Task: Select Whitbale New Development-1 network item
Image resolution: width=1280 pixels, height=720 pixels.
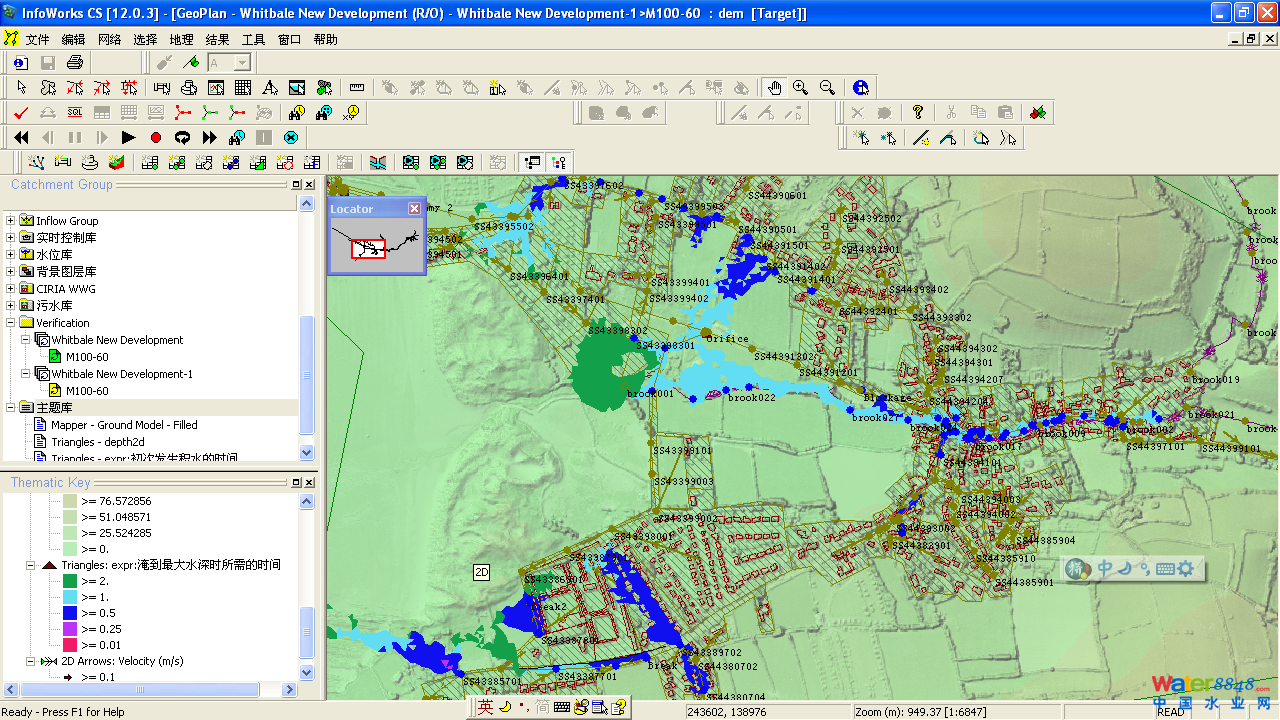Action: 122,374
